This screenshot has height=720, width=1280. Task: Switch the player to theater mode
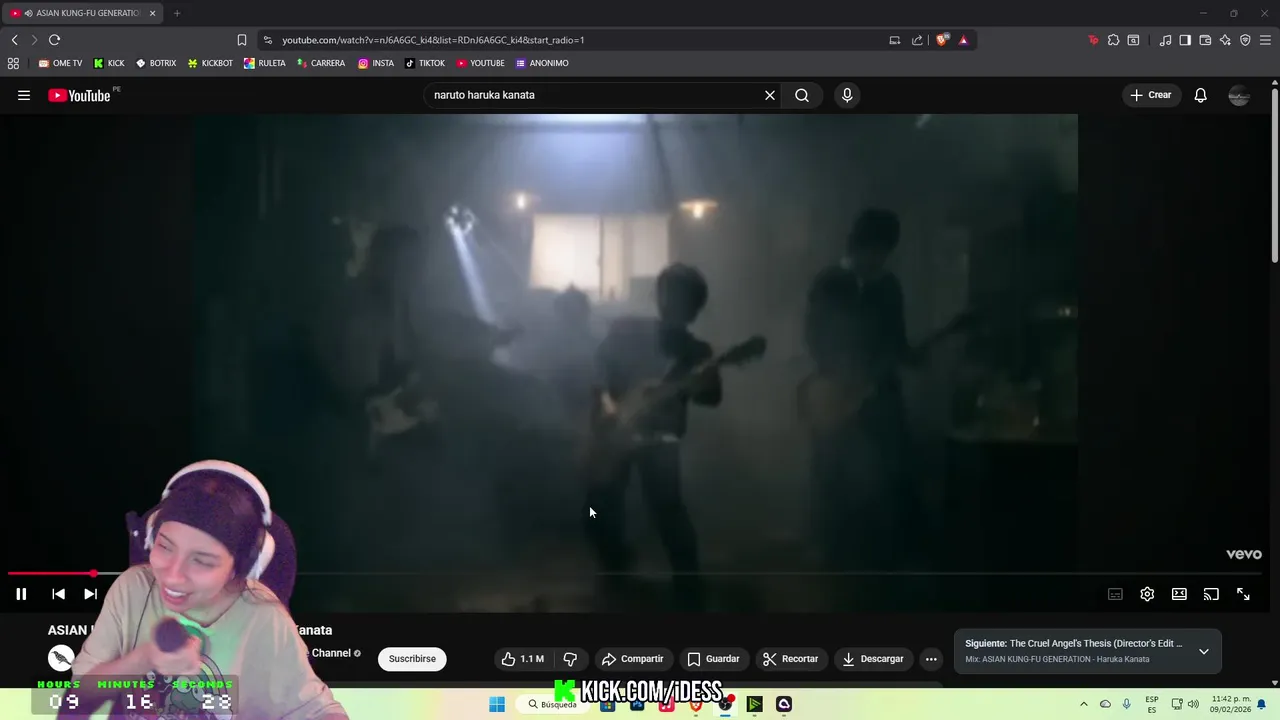click(x=1179, y=594)
